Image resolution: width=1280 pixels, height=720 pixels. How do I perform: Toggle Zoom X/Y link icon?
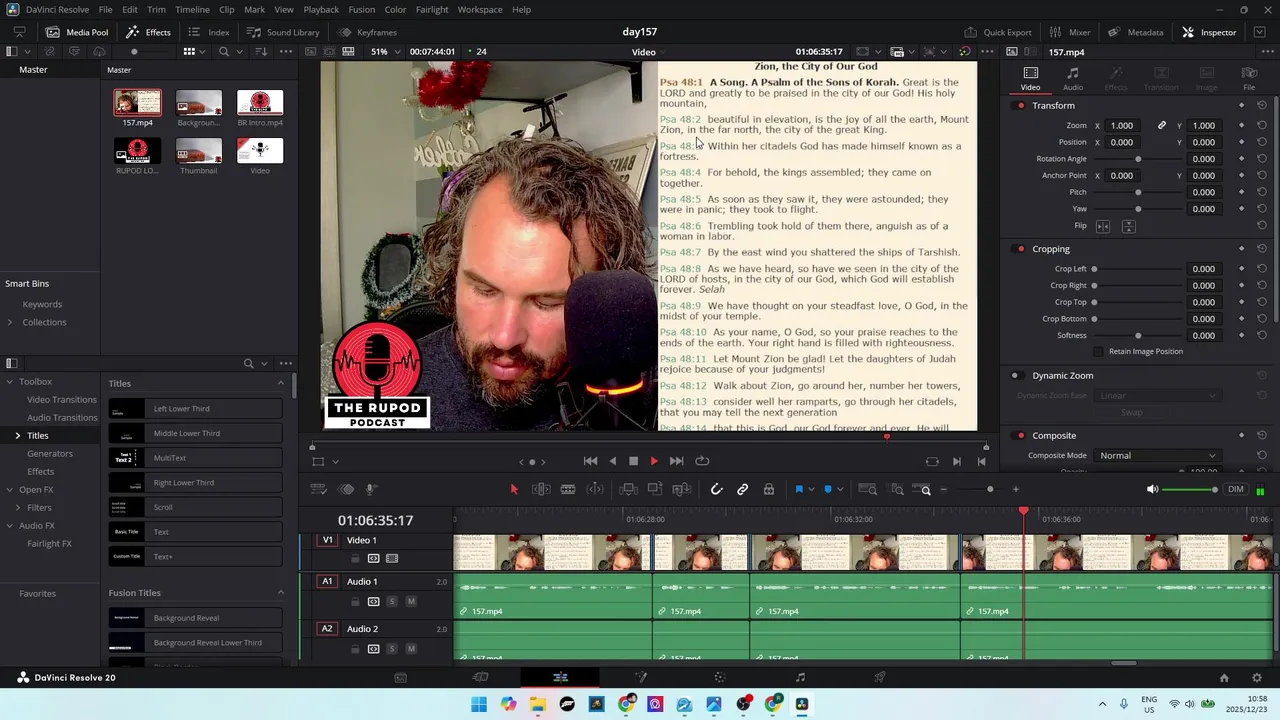1162,126
